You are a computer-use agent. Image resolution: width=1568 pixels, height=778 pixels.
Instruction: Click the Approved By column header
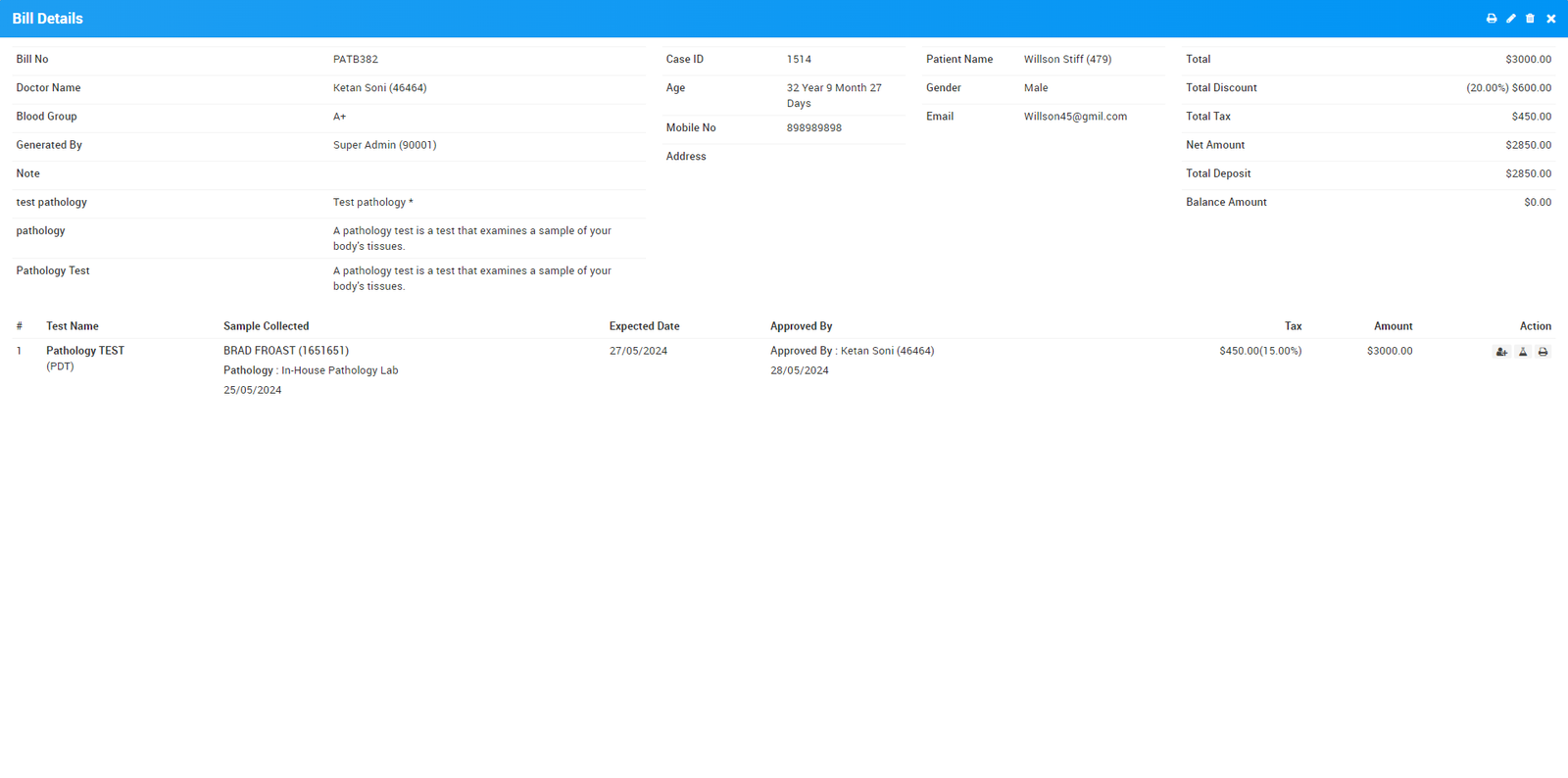[801, 326]
